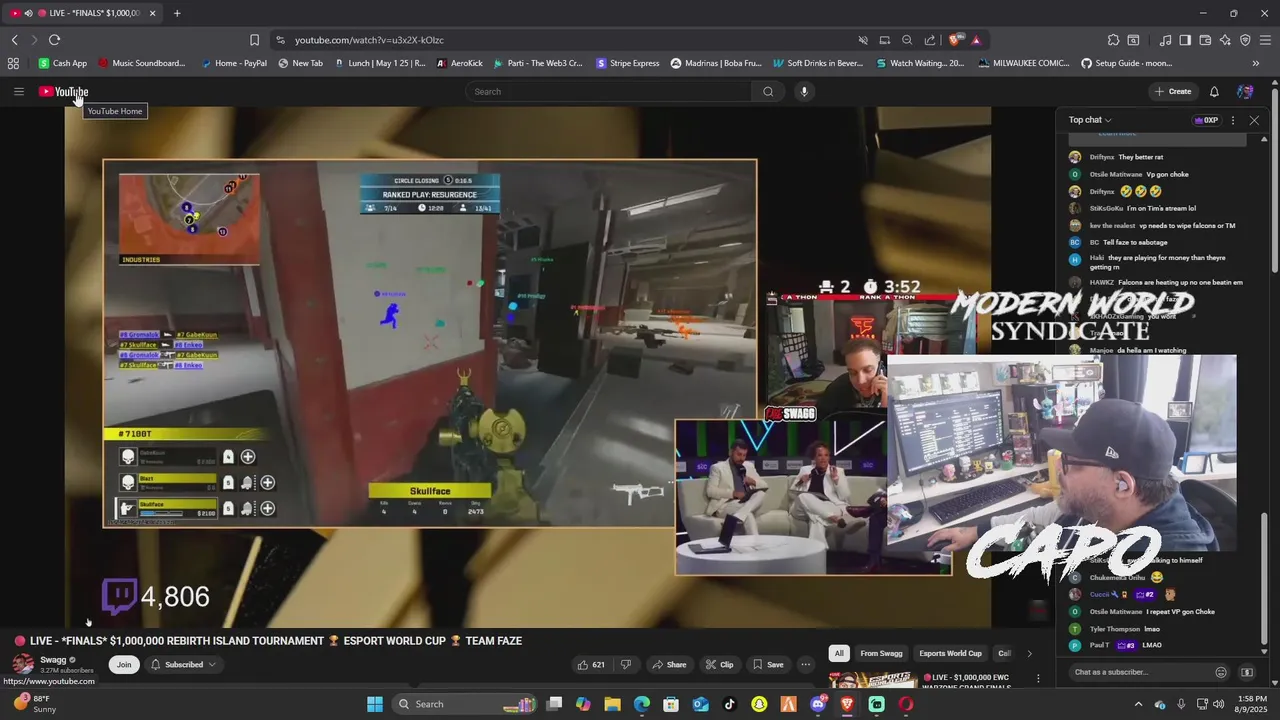
Task: Open Brave Shields lion icon
Action: pos(955,40)
